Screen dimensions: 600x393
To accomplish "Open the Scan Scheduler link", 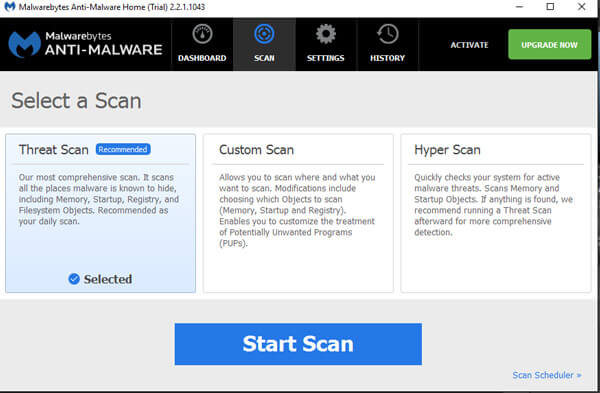I will pyautogui.click(x=547, y=375).
